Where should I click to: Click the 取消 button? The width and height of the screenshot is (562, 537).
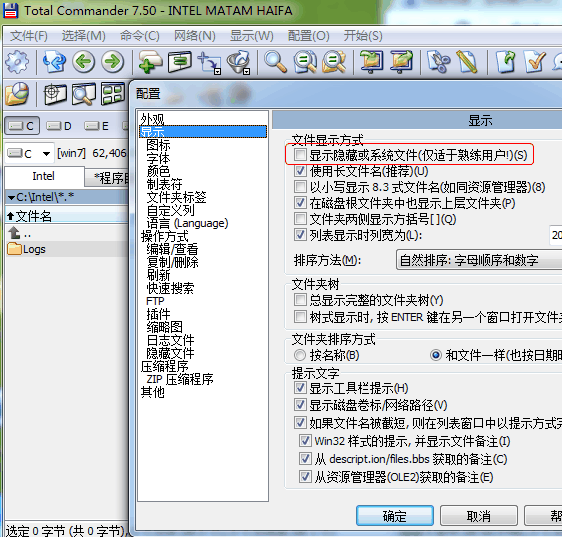tap(479, 516)
